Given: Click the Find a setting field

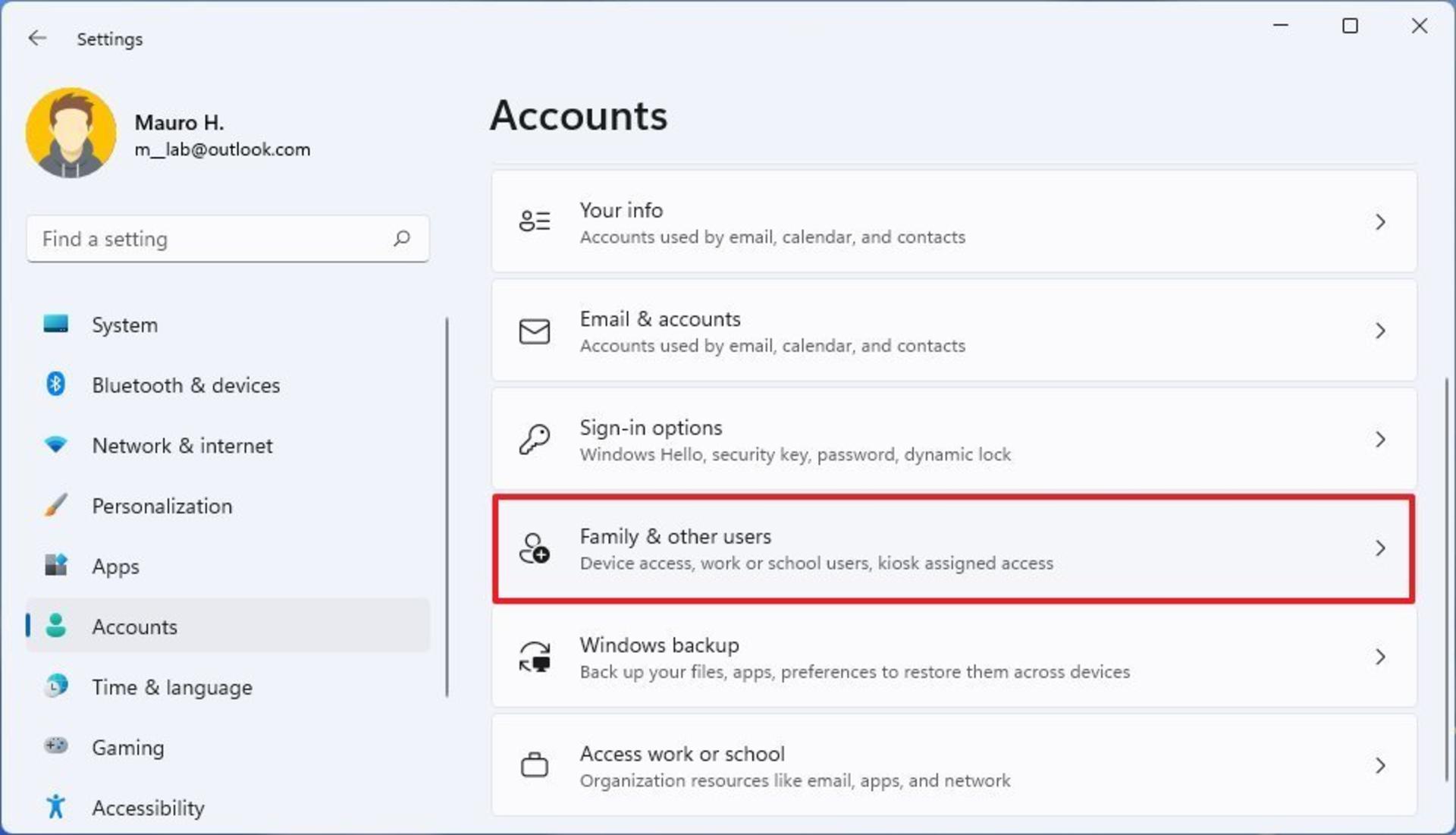Looking at the screenshot, I should (227, 239).
